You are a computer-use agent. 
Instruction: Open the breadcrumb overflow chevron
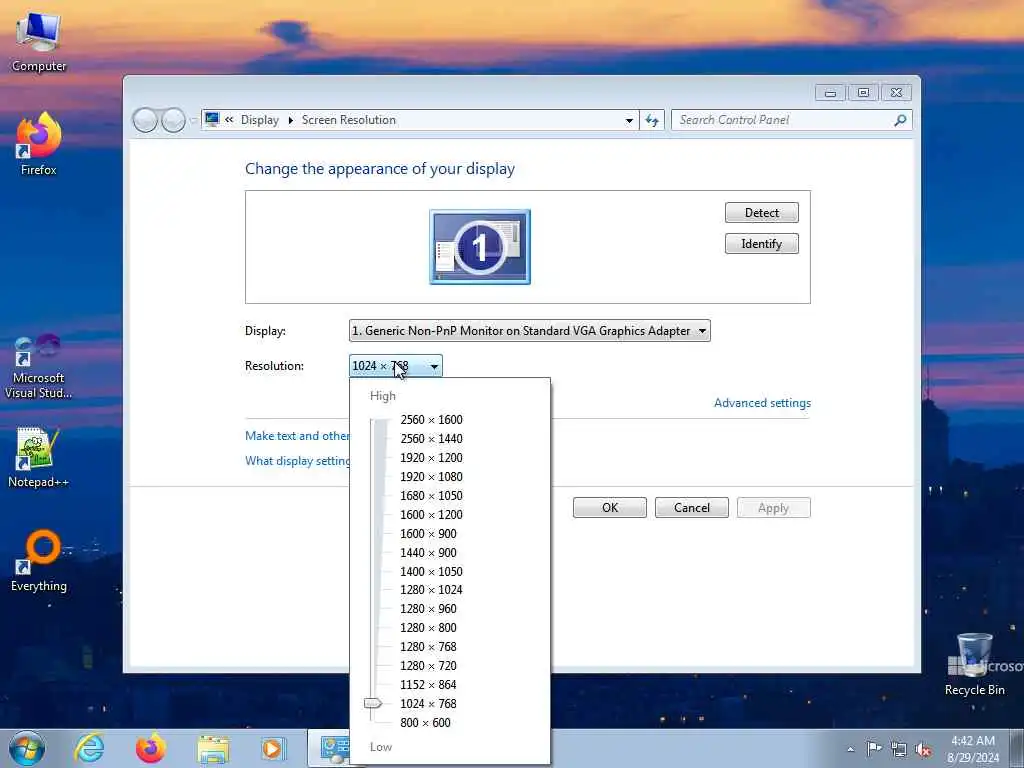pos(229,120)
